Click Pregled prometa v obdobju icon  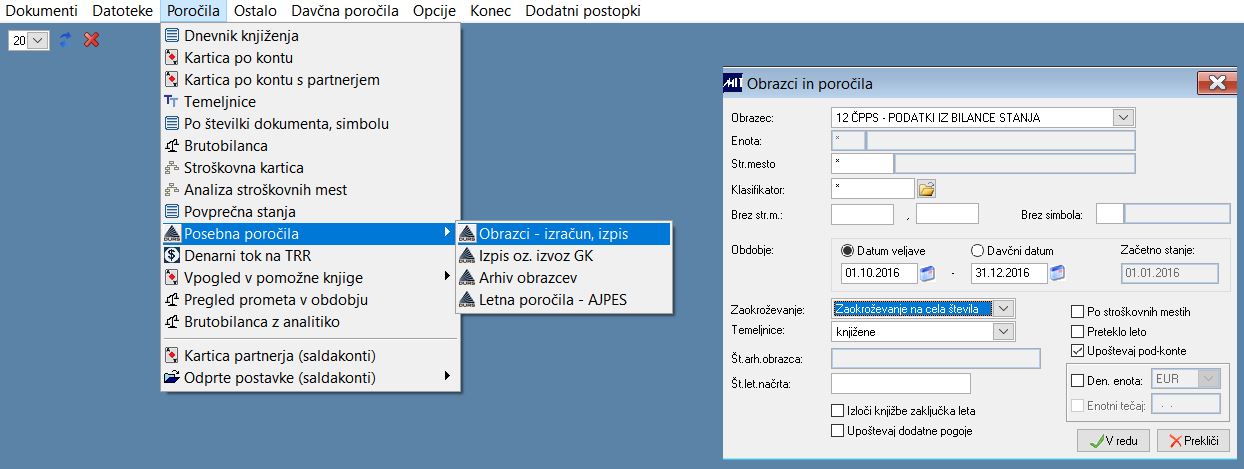[171, 300]
